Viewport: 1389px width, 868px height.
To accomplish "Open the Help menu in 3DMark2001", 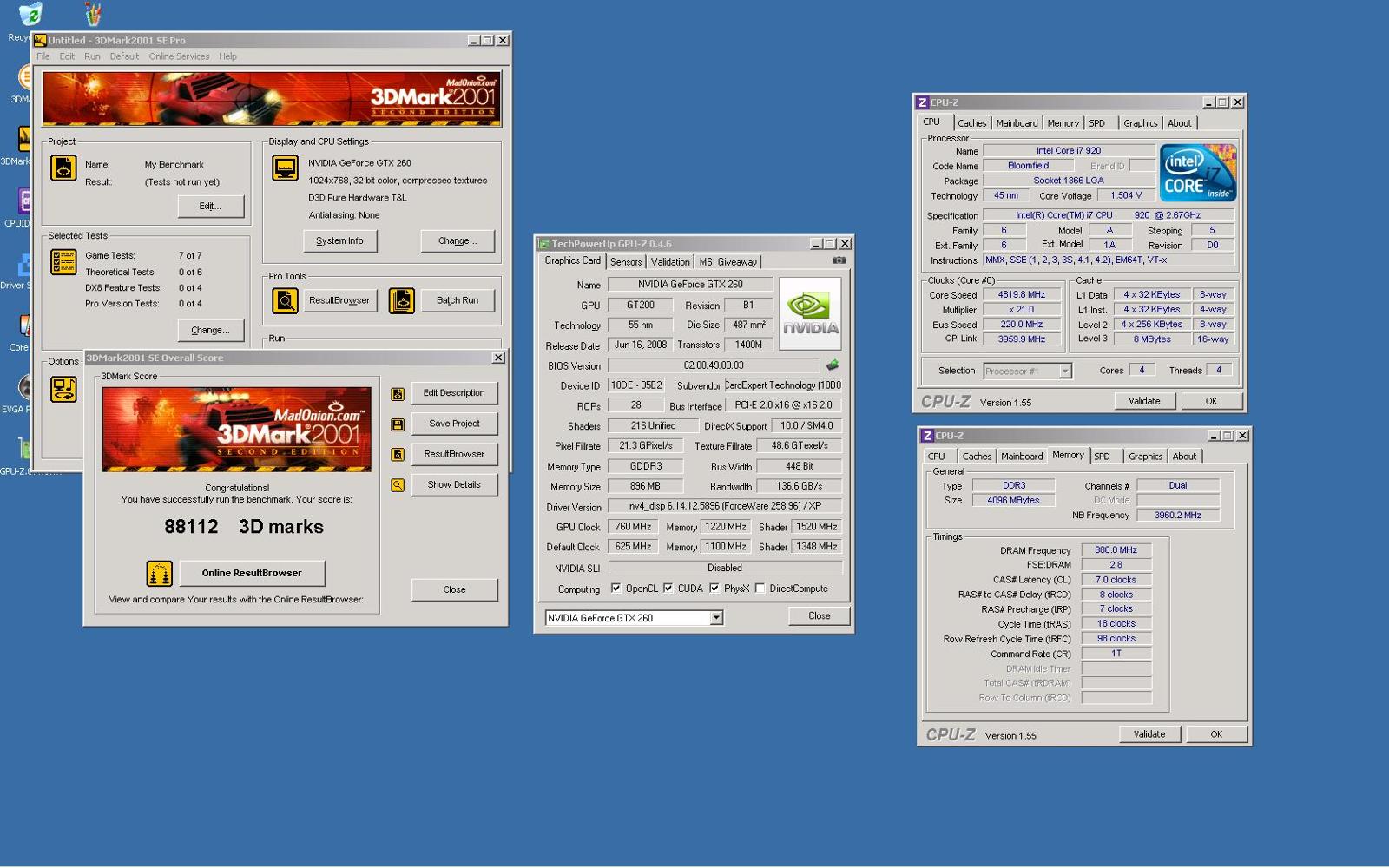I will click(x=227, y=56).
